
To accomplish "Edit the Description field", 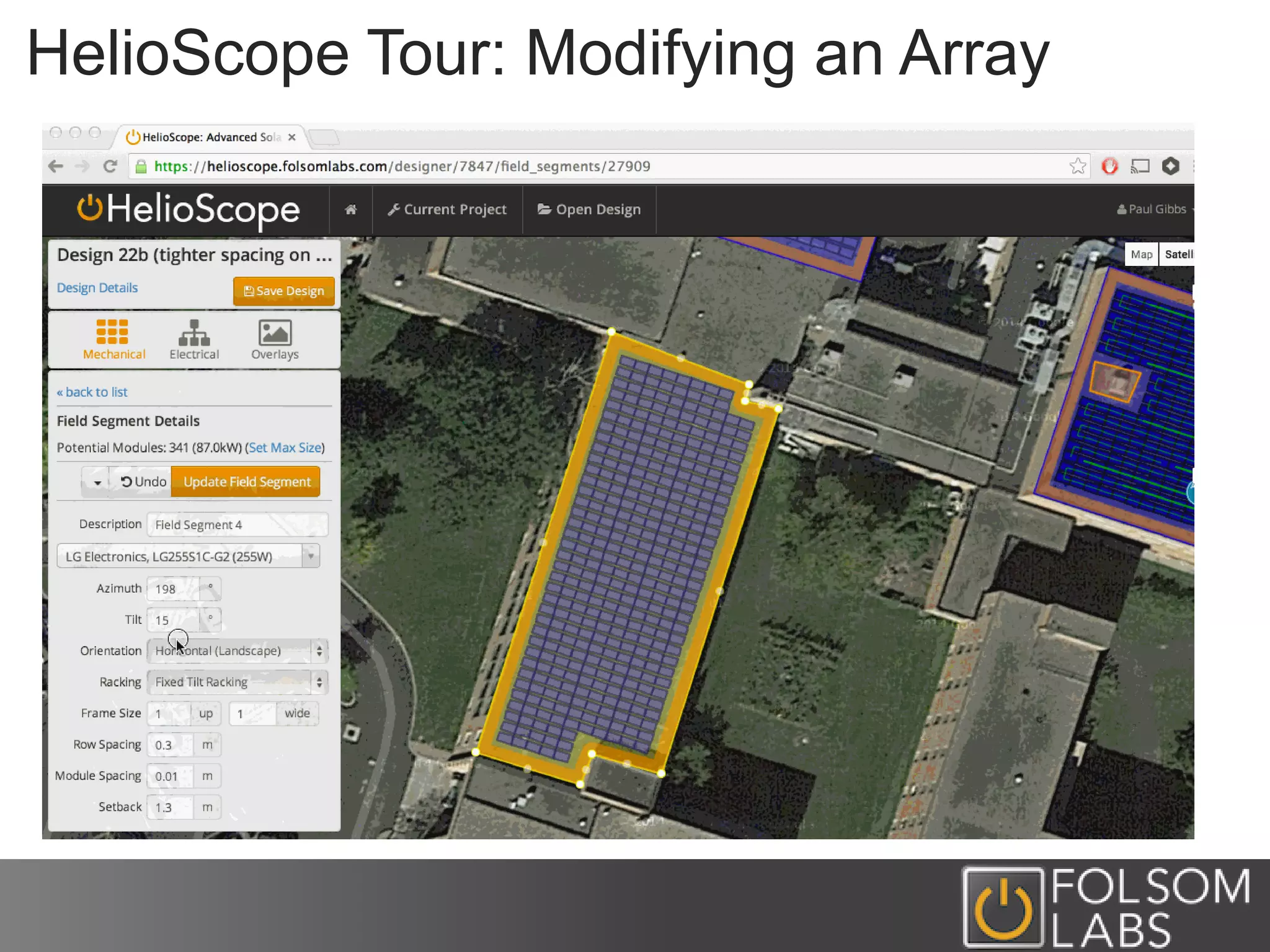I will pos(238,525).
